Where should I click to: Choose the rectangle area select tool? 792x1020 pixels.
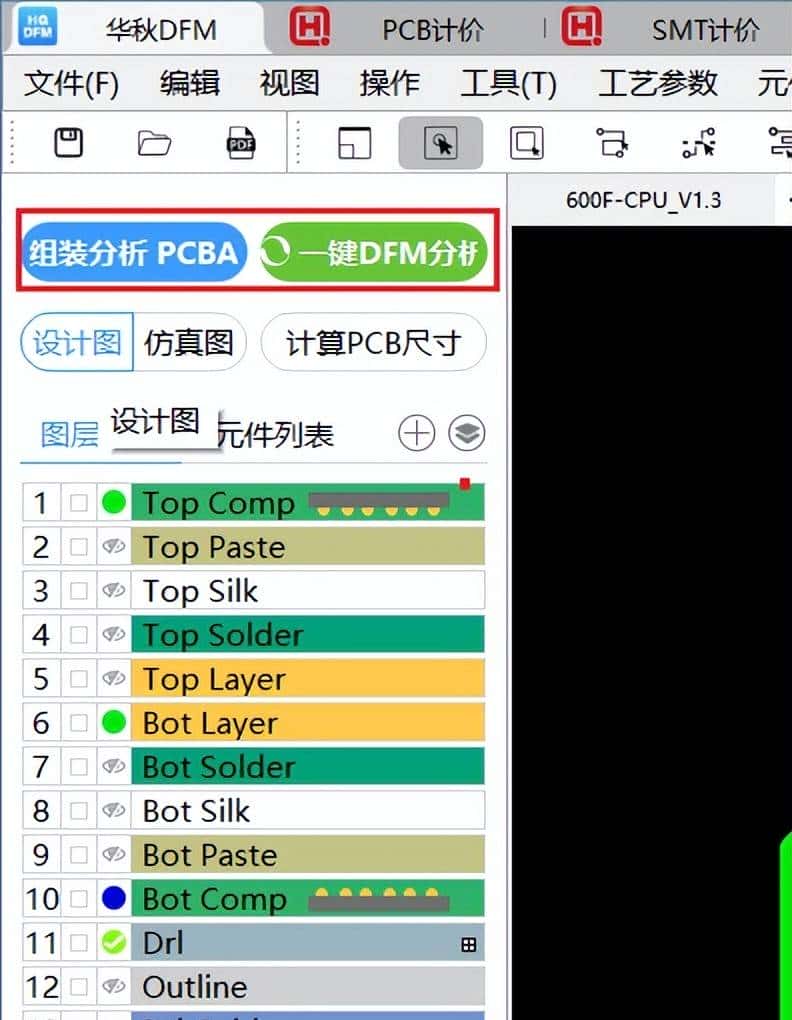point(526,142)
